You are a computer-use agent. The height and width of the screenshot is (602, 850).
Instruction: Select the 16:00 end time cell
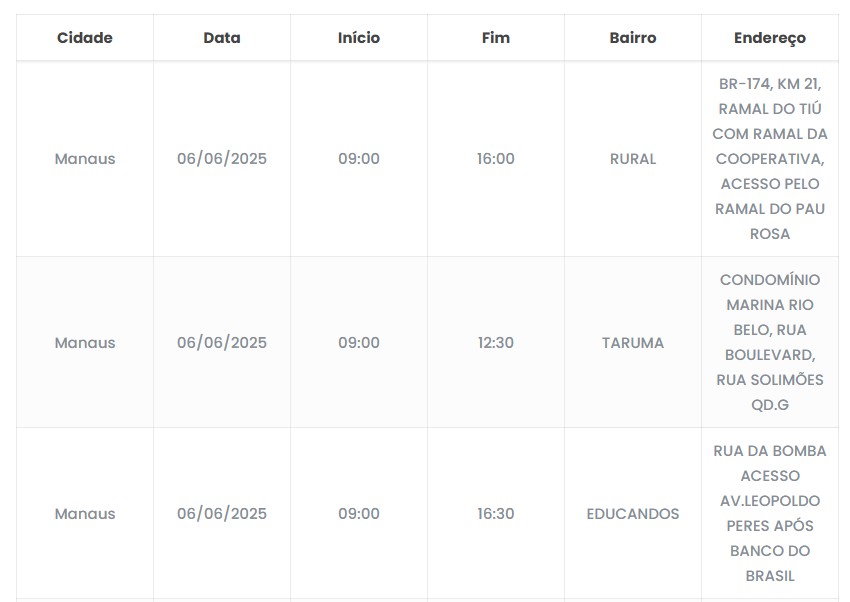496,159
